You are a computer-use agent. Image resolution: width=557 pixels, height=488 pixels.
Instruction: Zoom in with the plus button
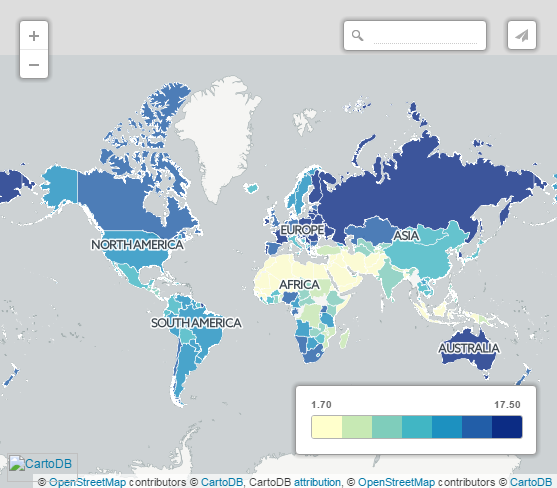[34, 36]
